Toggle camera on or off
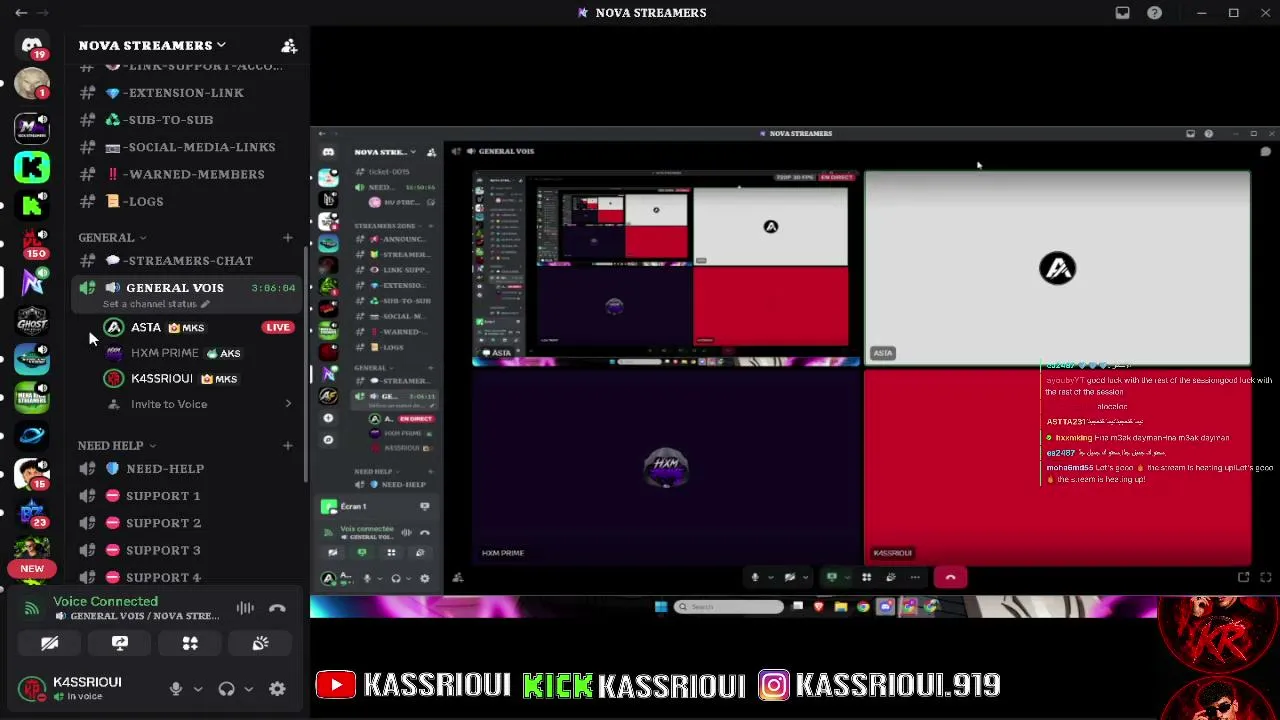1280x720 pixels. (x=49, y=644)
